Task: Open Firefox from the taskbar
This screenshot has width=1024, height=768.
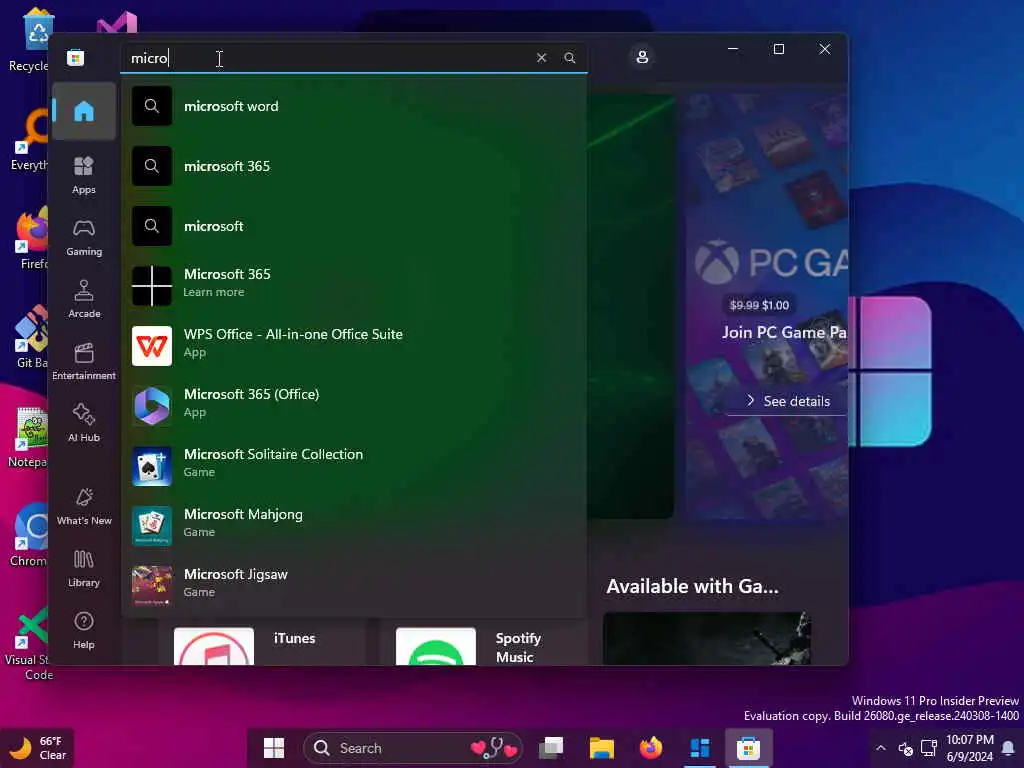Action: click(650, 748)
